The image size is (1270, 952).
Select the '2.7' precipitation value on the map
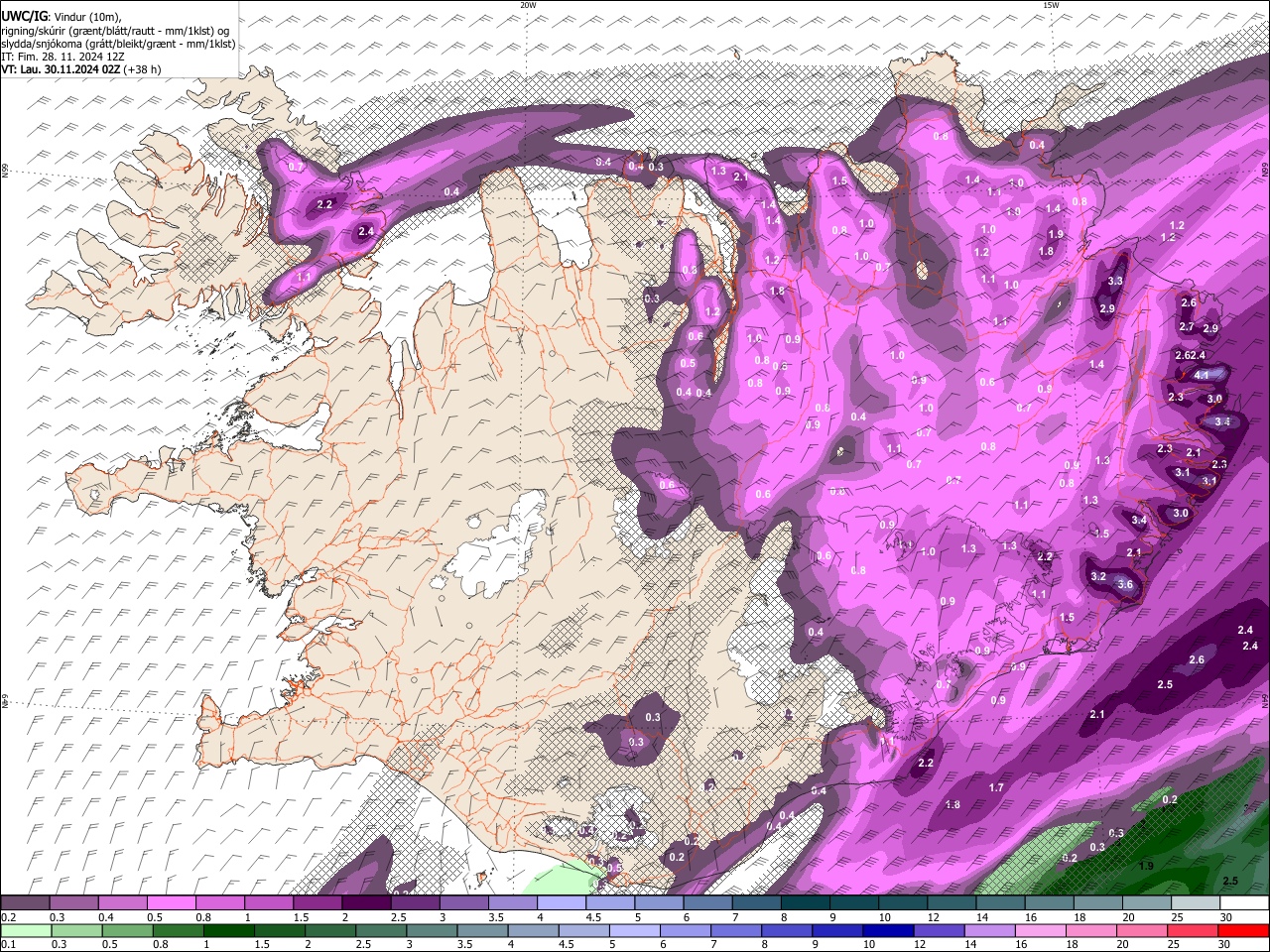tap(1187, 326)
